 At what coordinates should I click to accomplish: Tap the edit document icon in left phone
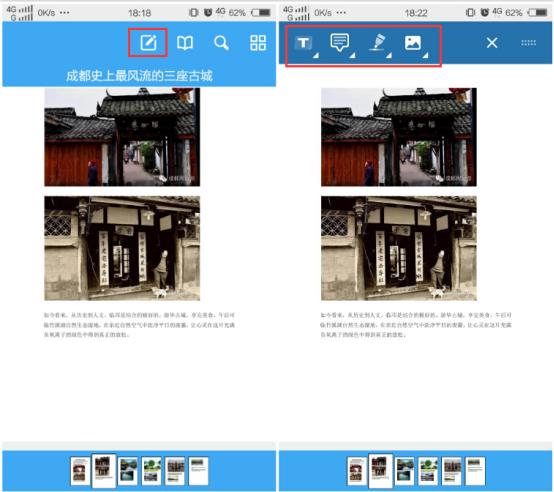click(148, 43)
